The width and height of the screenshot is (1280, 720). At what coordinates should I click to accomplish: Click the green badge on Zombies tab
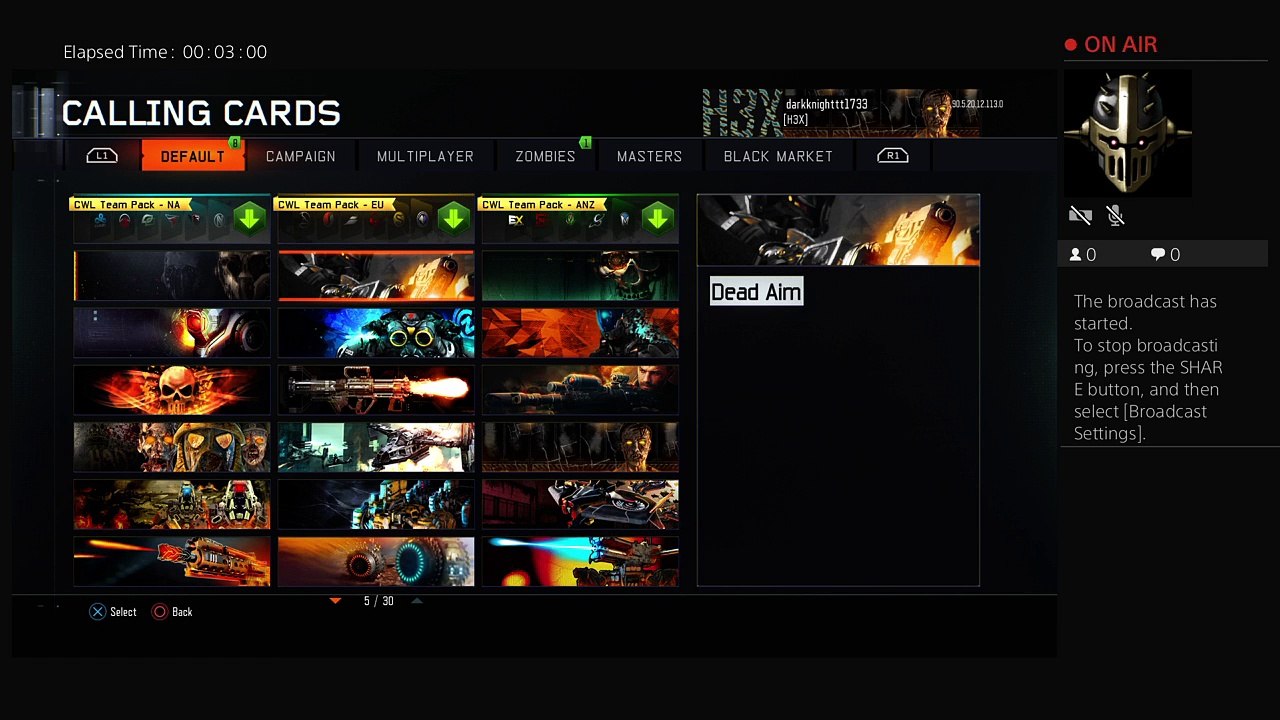[x=586, y=143]
